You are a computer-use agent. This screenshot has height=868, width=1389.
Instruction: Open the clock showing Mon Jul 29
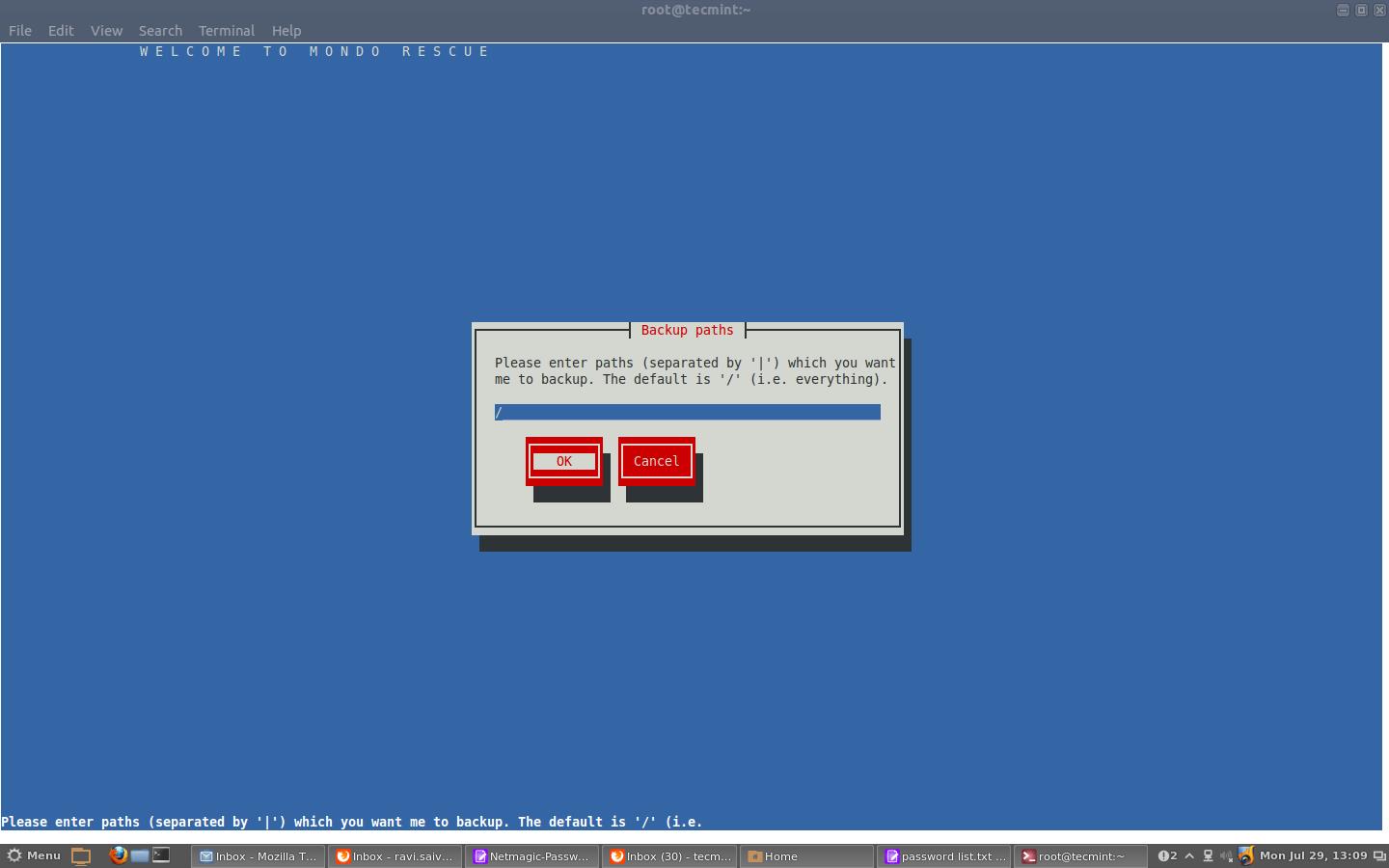coord(1313,855)
